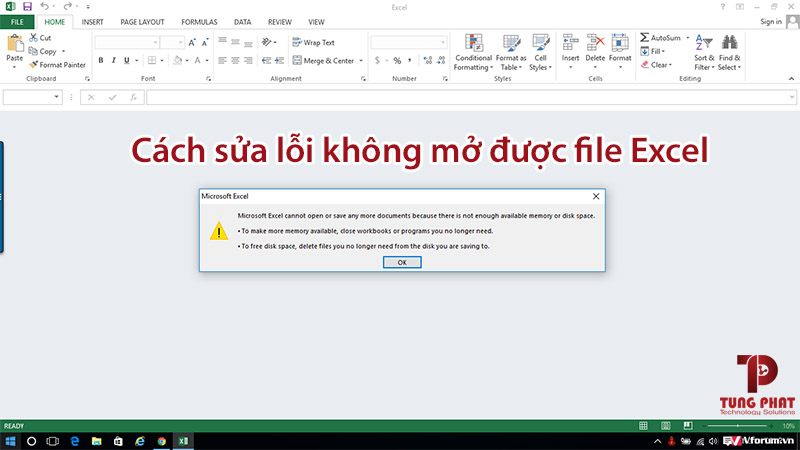The width and height of the screenshot is (800, 450).
Task: Close the Microsoft Excel error dialog
Action: point(596,196)
